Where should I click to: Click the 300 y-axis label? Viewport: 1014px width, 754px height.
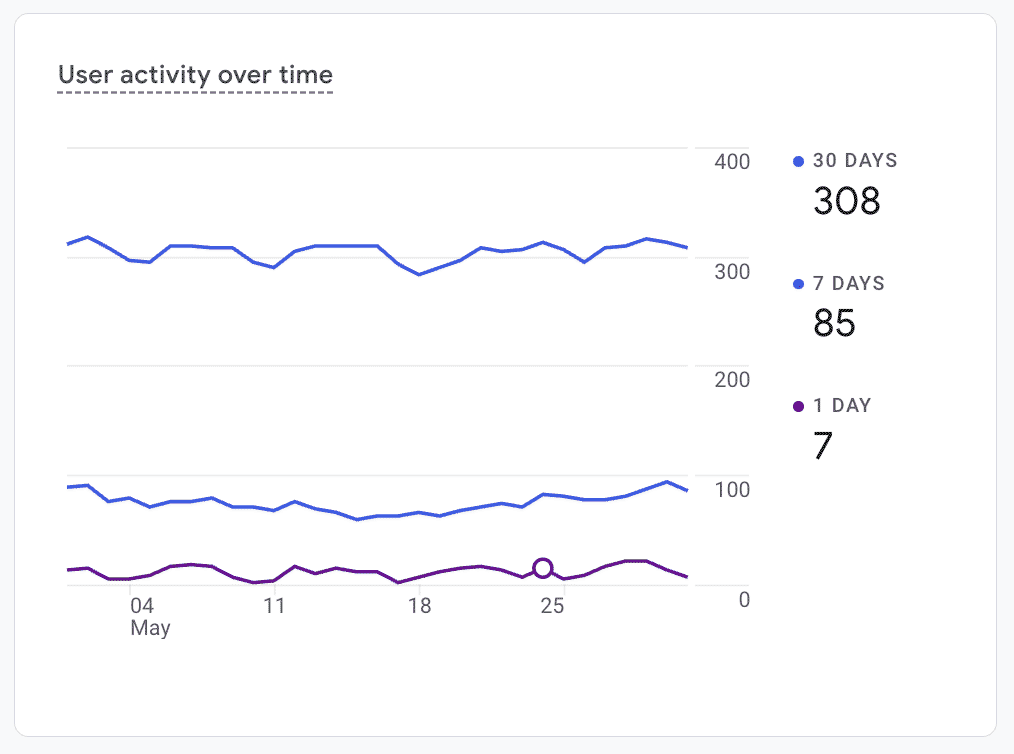pos(733,272)
